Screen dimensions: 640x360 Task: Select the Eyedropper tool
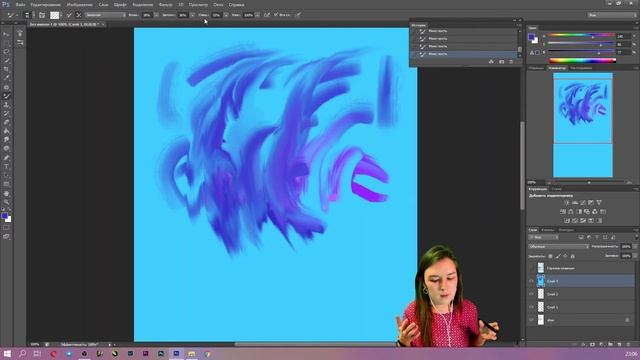coord(6,78)
